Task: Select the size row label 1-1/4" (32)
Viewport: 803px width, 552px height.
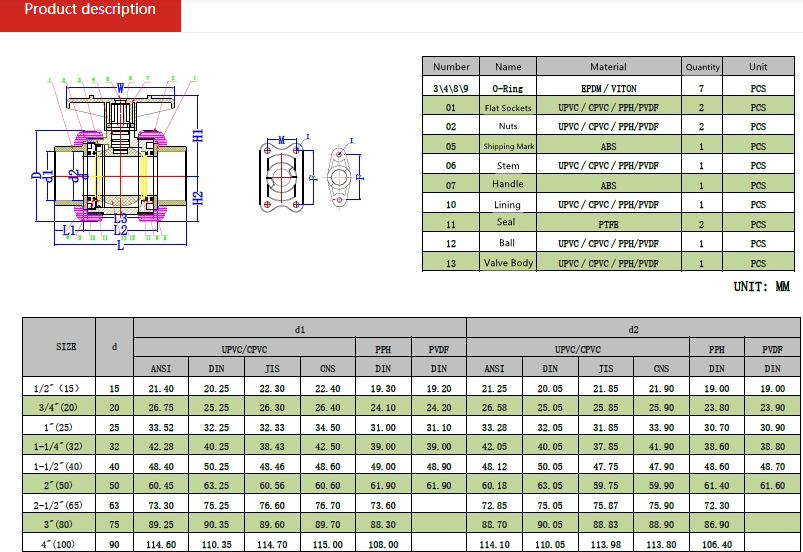Action: click(x=59, y=447)
